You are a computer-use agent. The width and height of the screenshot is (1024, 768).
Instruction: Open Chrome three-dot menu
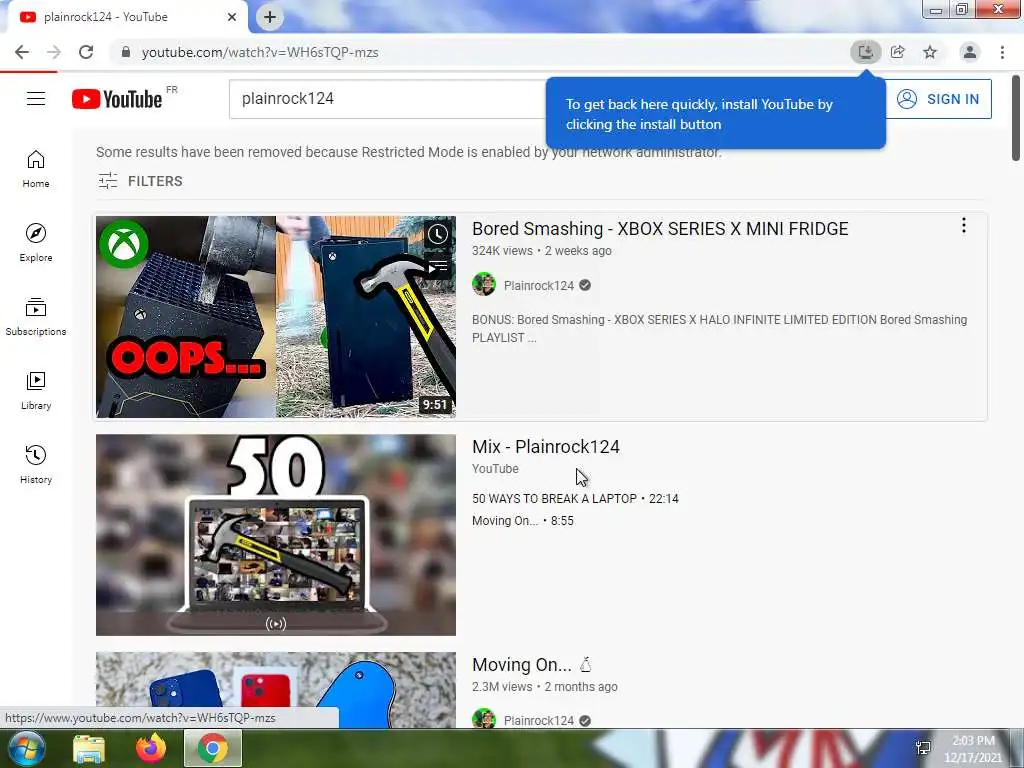(1002, 52)
